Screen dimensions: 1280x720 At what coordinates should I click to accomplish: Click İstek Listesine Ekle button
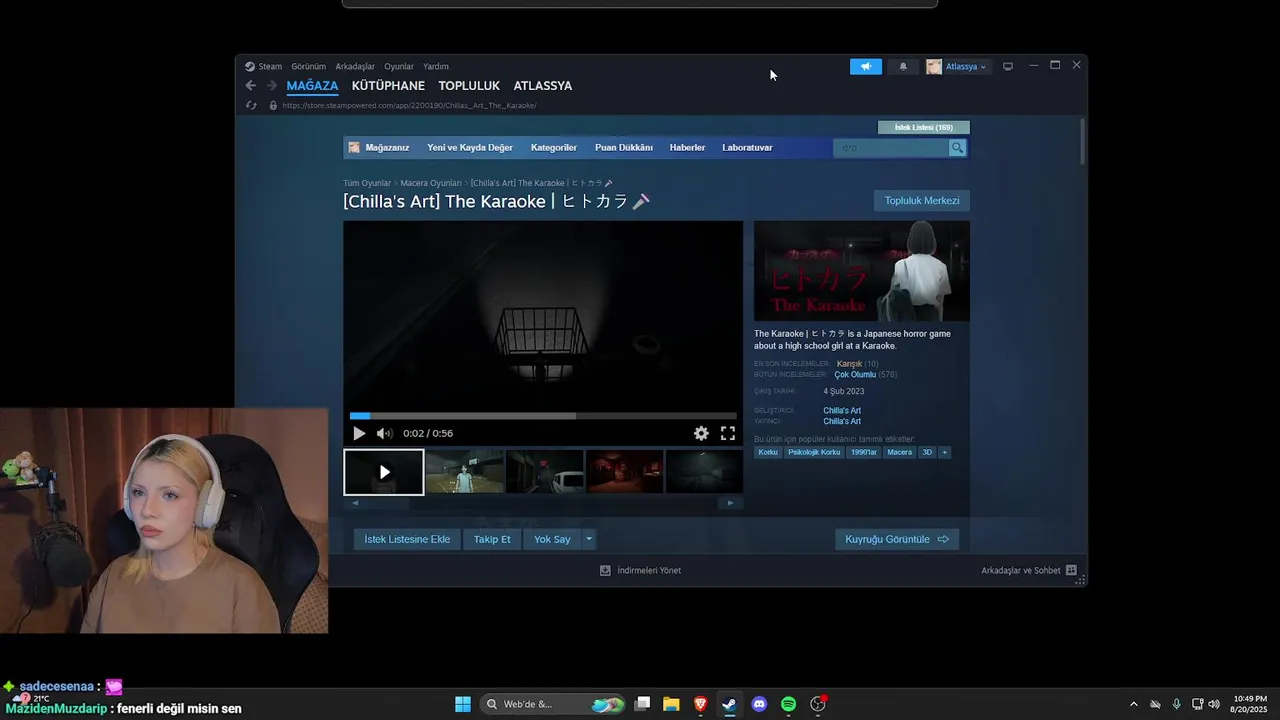coord(407,539)
